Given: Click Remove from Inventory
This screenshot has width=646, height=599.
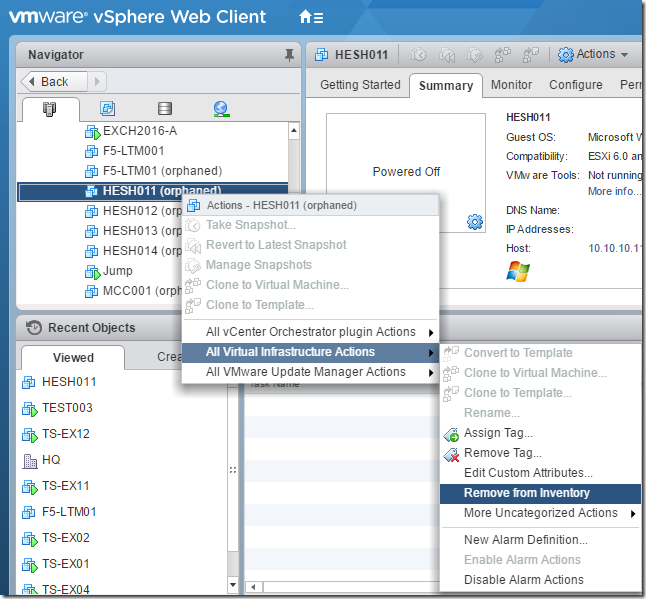Looking at the screenshot, I should click(540, 494).
